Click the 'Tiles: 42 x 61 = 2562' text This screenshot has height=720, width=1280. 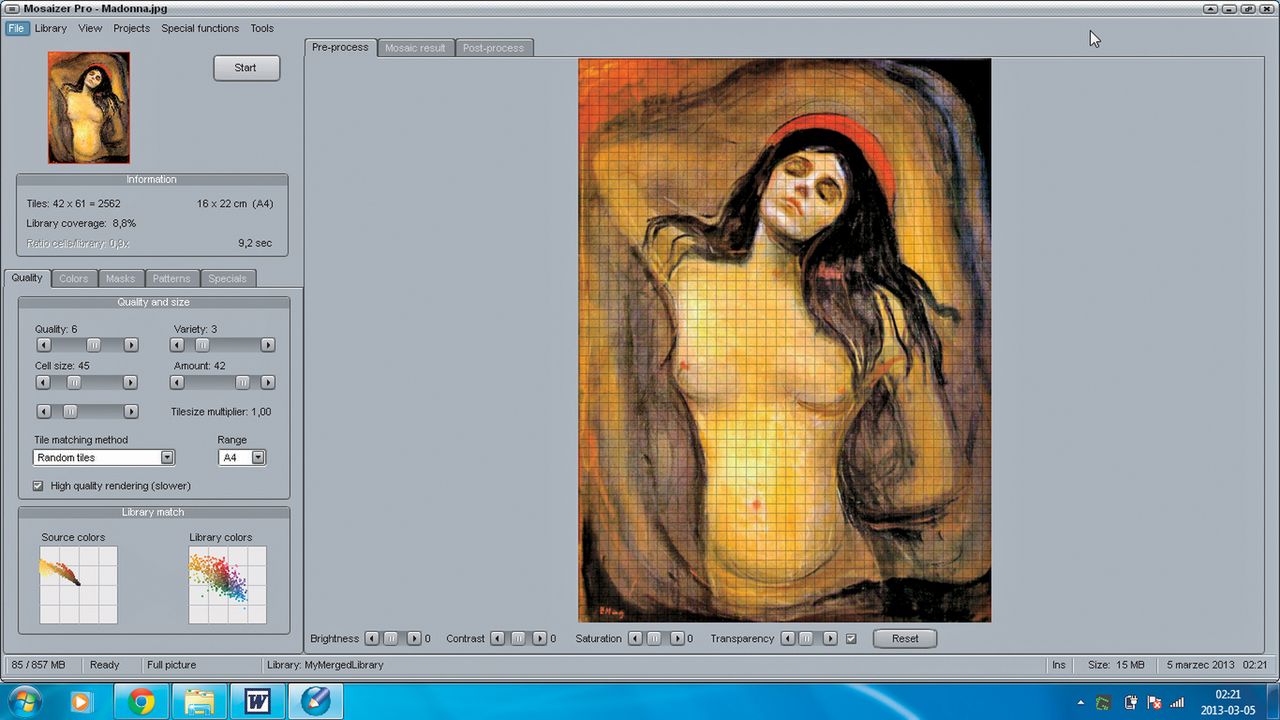pyautogui.click(x=73, y=203)
